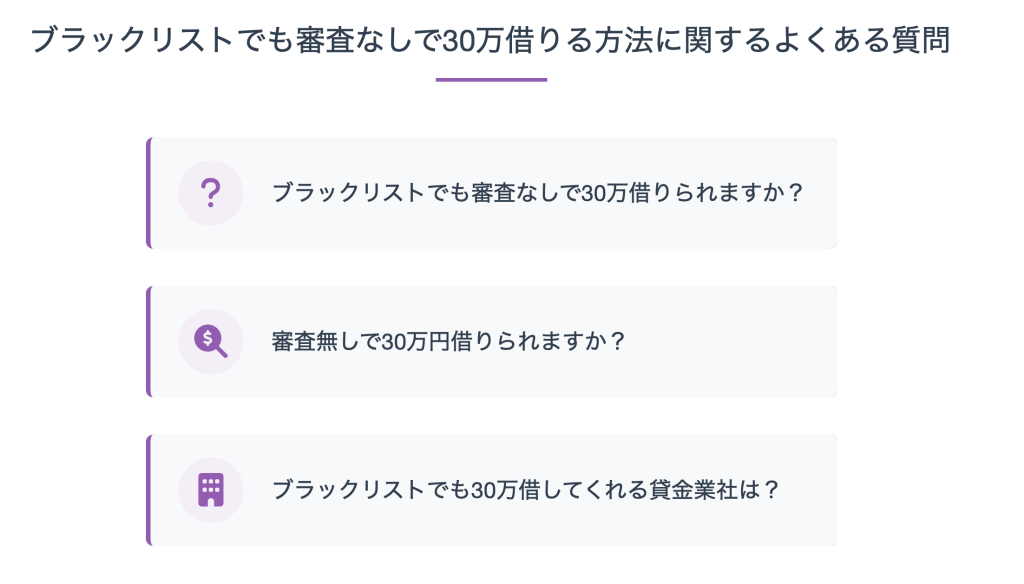Click the purple building icon
This screenshot has height=584, width=1024.
tap(210, 490)
